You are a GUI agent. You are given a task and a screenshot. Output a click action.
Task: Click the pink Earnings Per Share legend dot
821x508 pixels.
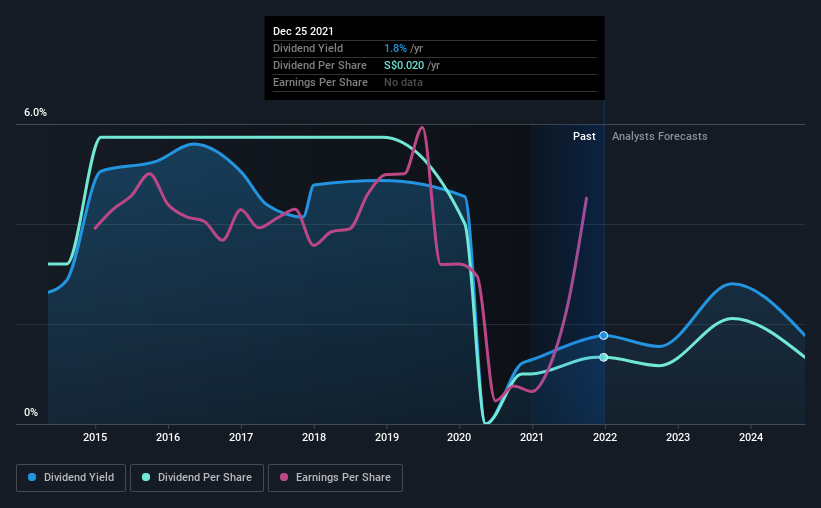284,477
